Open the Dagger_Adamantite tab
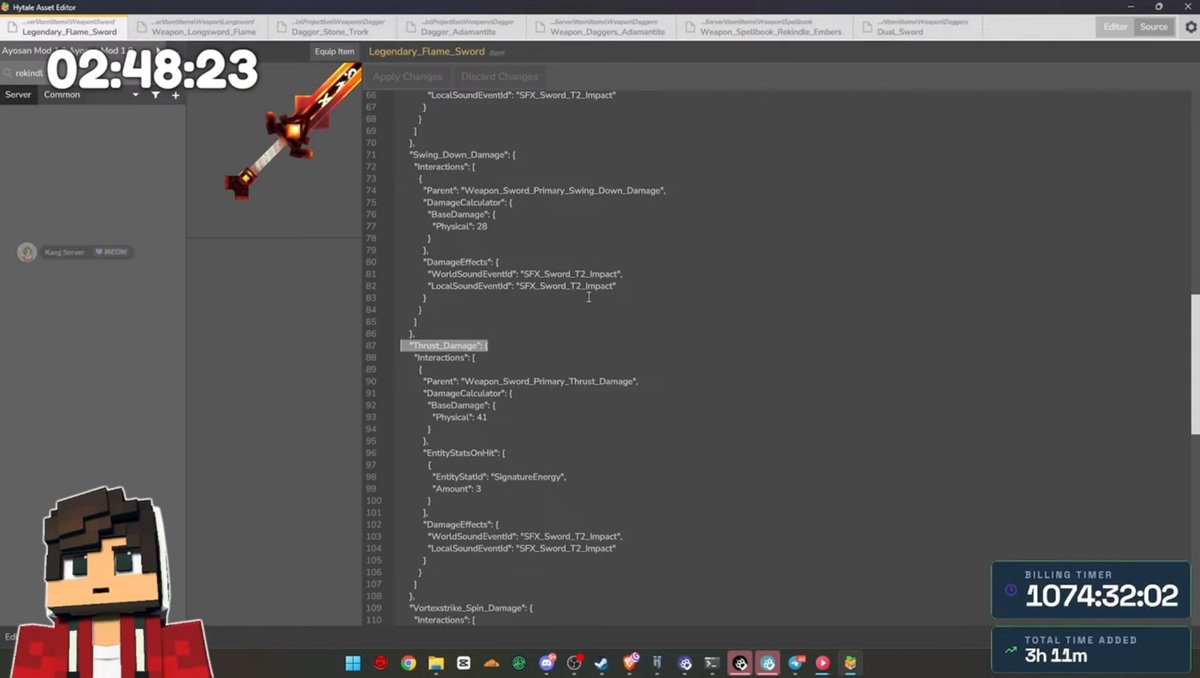The width and height of the screenshot is (1200, 678). 459,27
